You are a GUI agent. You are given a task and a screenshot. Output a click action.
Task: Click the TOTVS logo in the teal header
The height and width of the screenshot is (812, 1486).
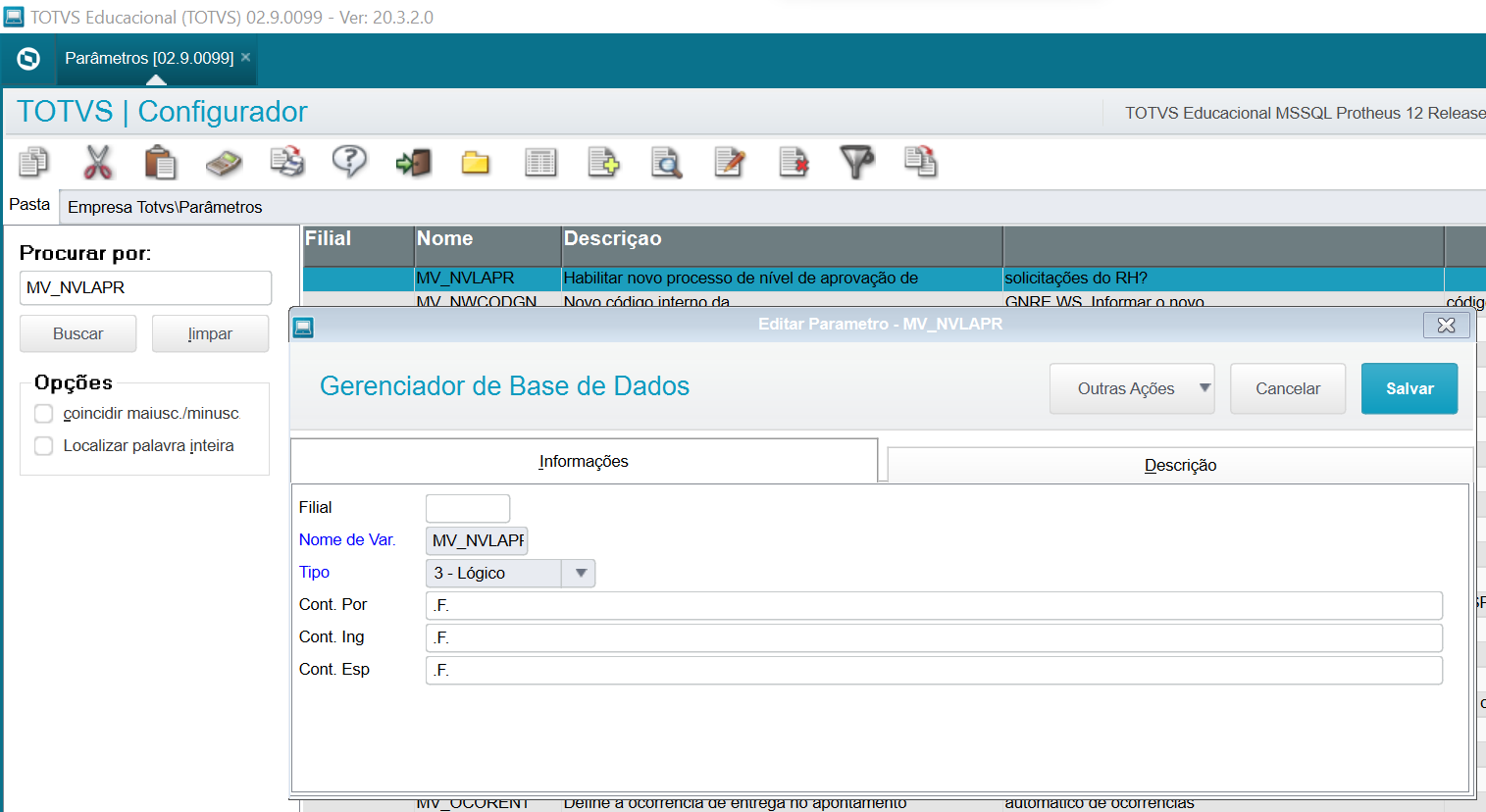click(x=28, y=59)
